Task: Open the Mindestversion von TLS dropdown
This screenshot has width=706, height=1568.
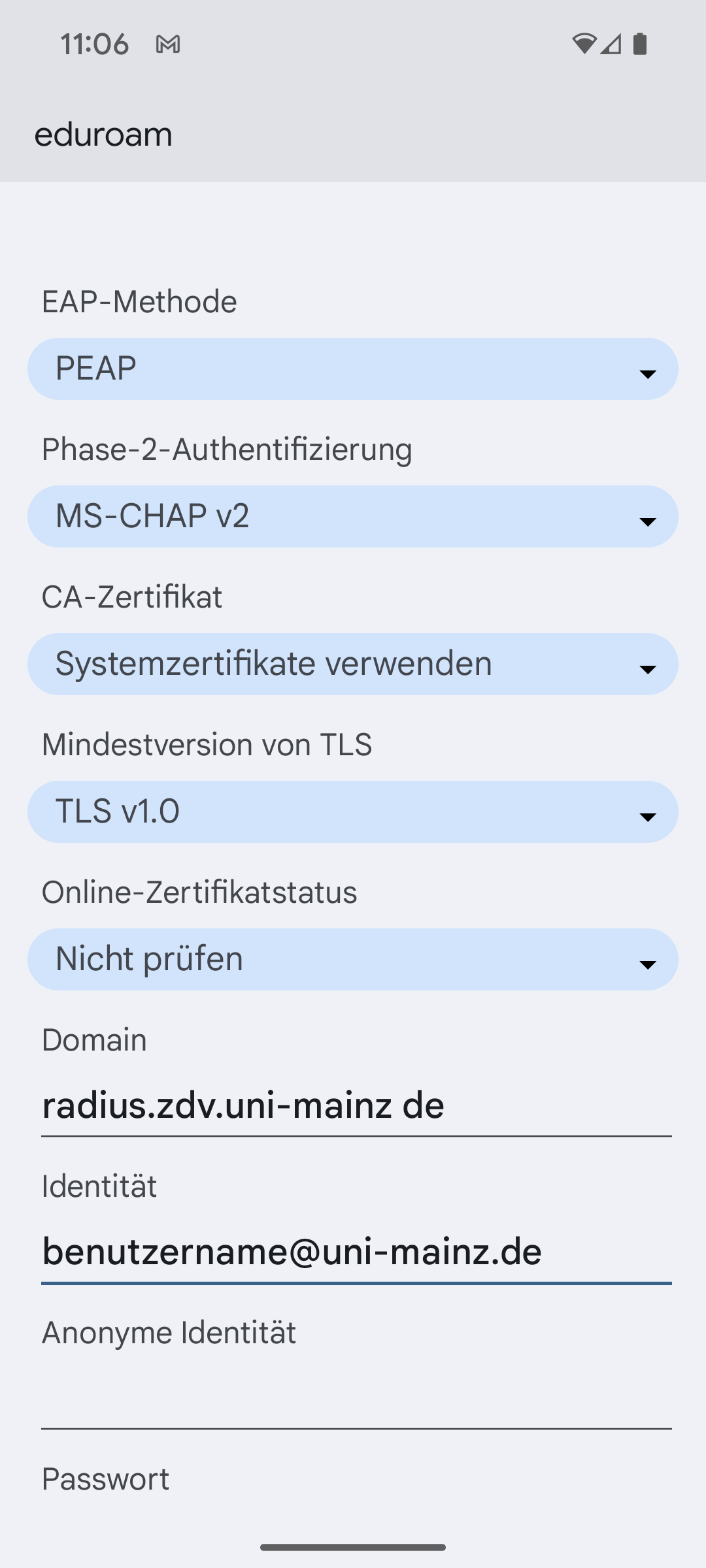Action: click(353, 812)
